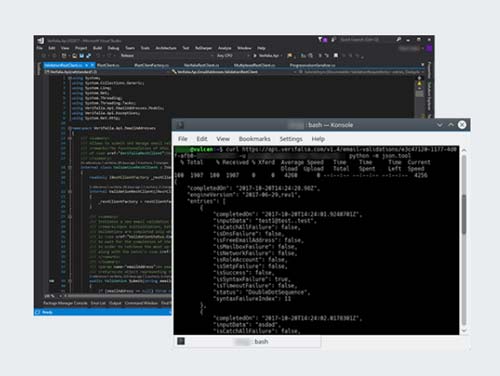This screenshot has width=500, height=376.
Task: Click the feedback icon next to Quick Launch
Action: pos(333,40)
